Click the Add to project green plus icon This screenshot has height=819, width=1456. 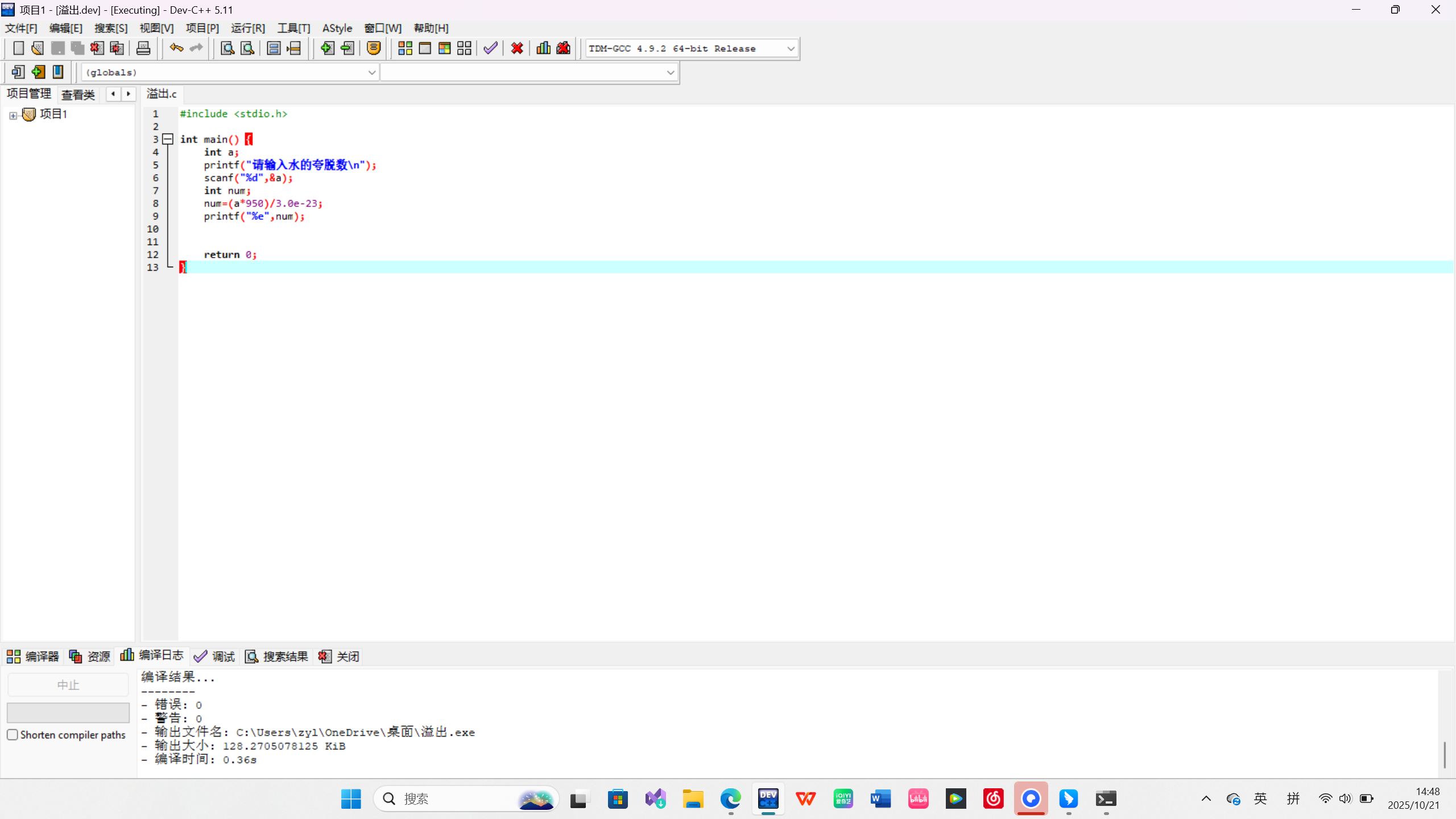tap(327, 48)
